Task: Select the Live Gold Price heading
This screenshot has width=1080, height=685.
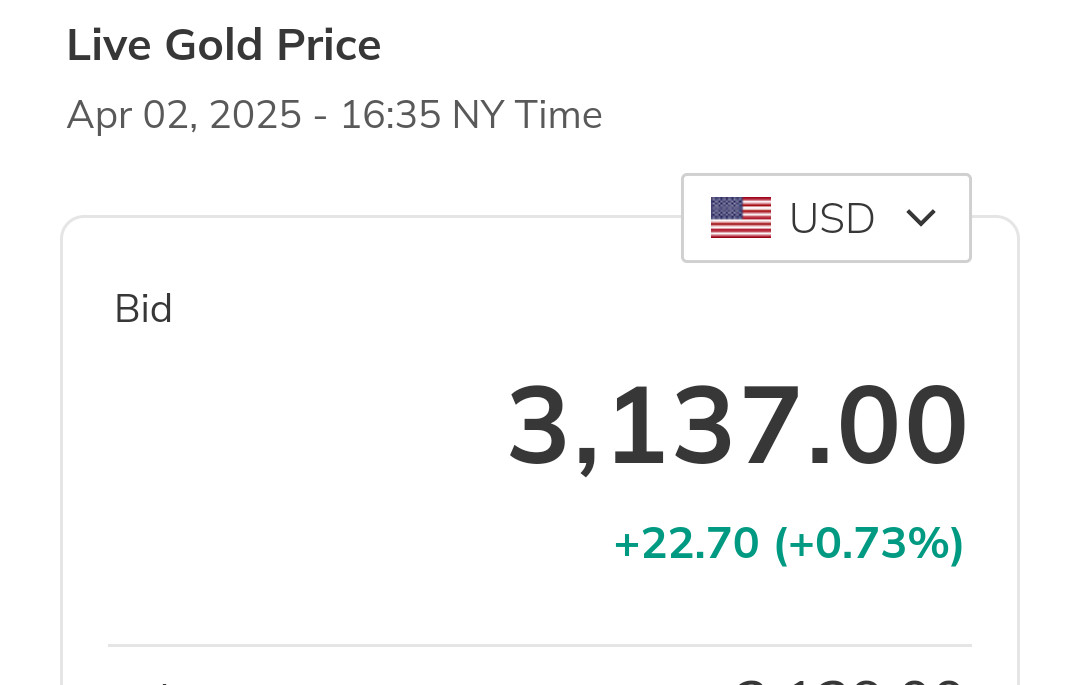Action: click(224, 46)
